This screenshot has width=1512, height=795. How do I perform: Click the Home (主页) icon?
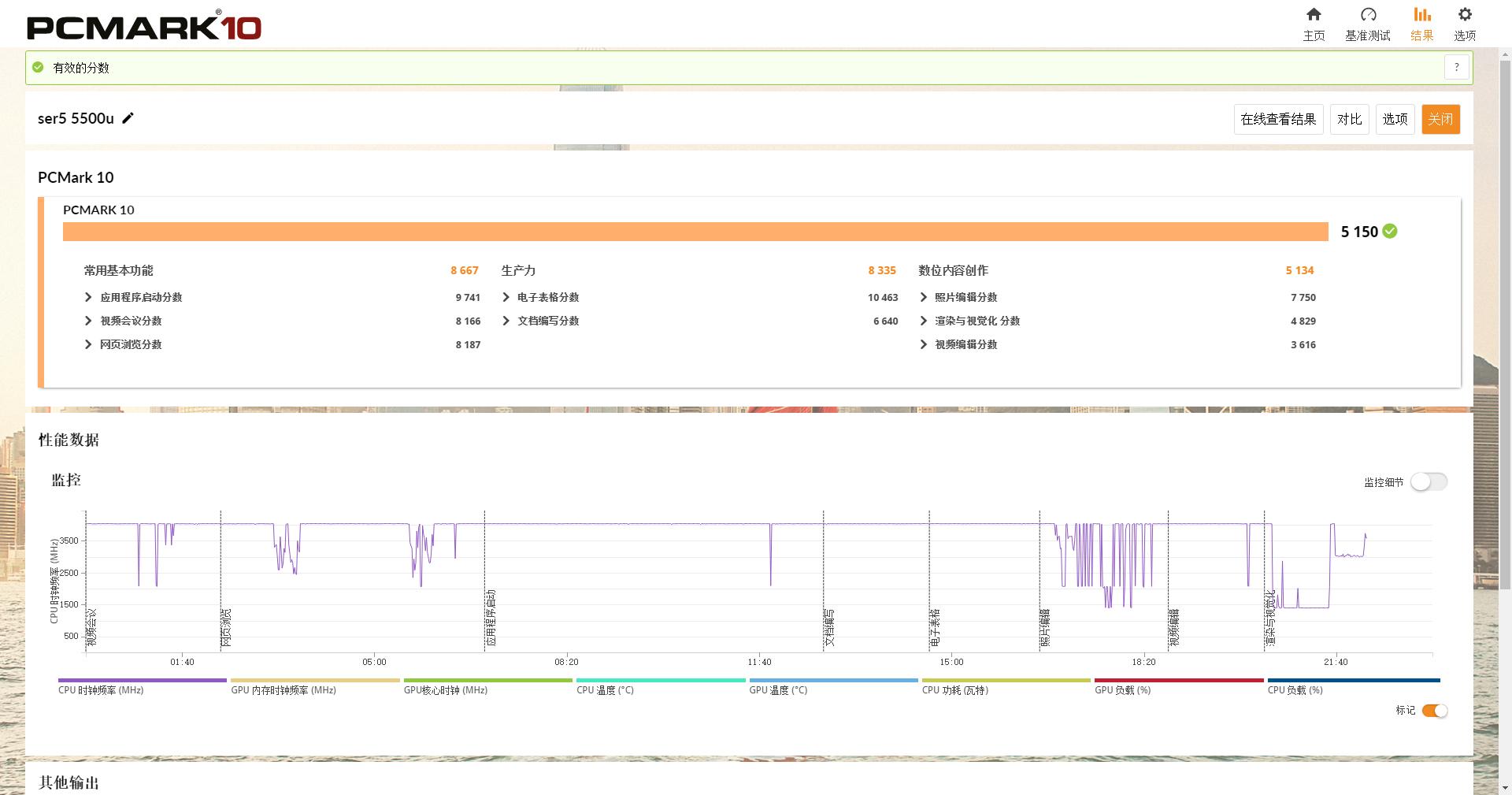pyautogui.click(x=1314, y=15)
